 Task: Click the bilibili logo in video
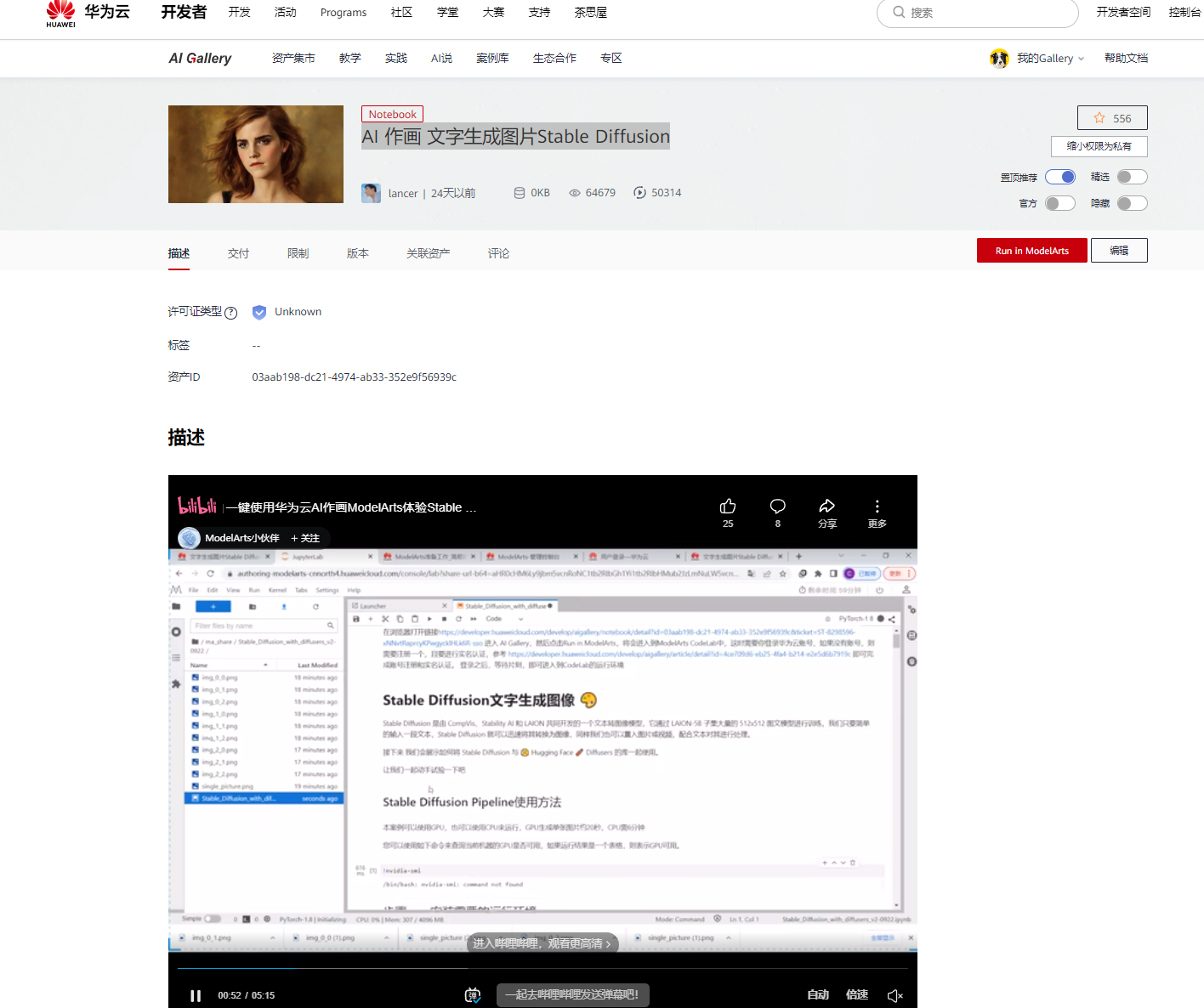click(x=197, y=506)
